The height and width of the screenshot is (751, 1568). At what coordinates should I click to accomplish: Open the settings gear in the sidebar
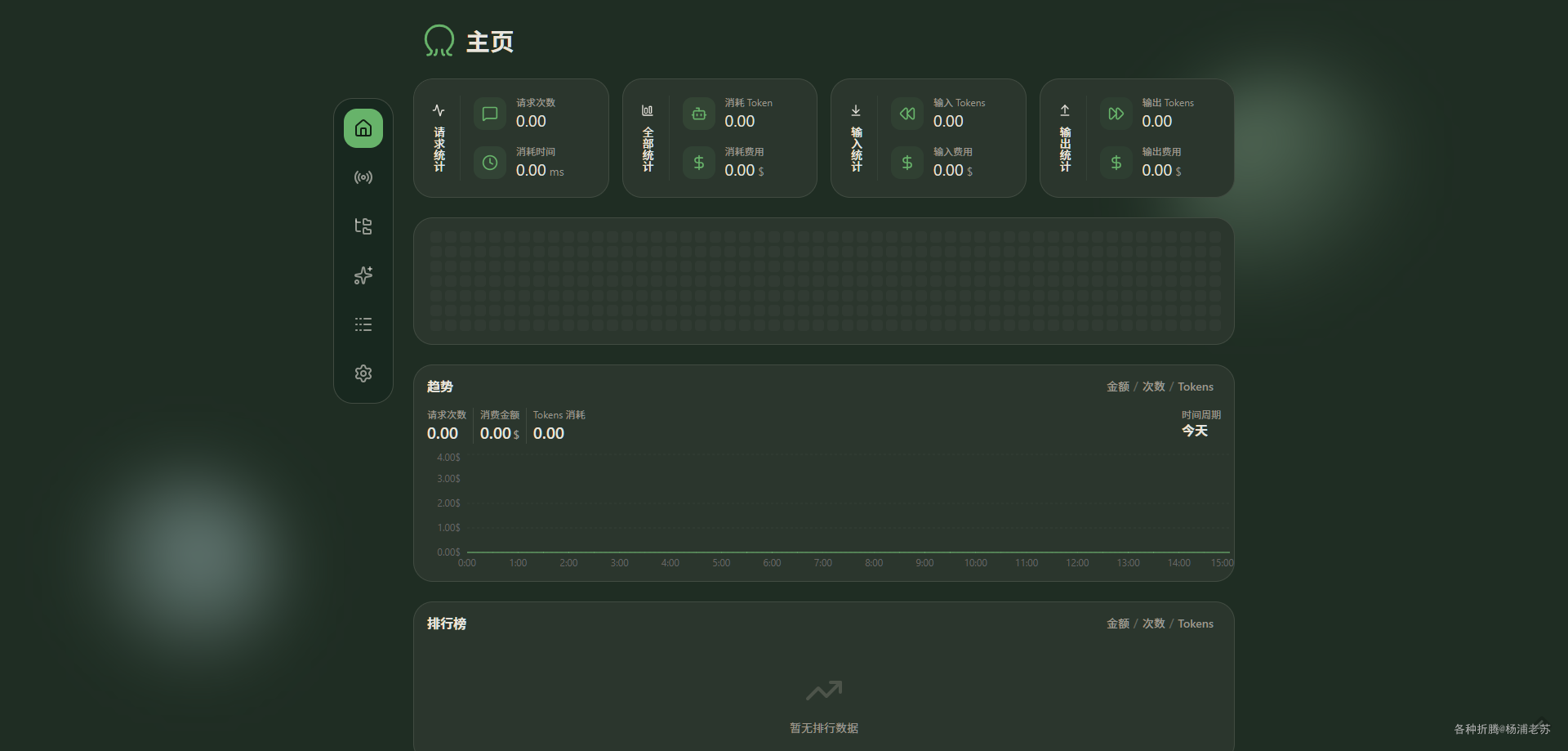(363, 373)
